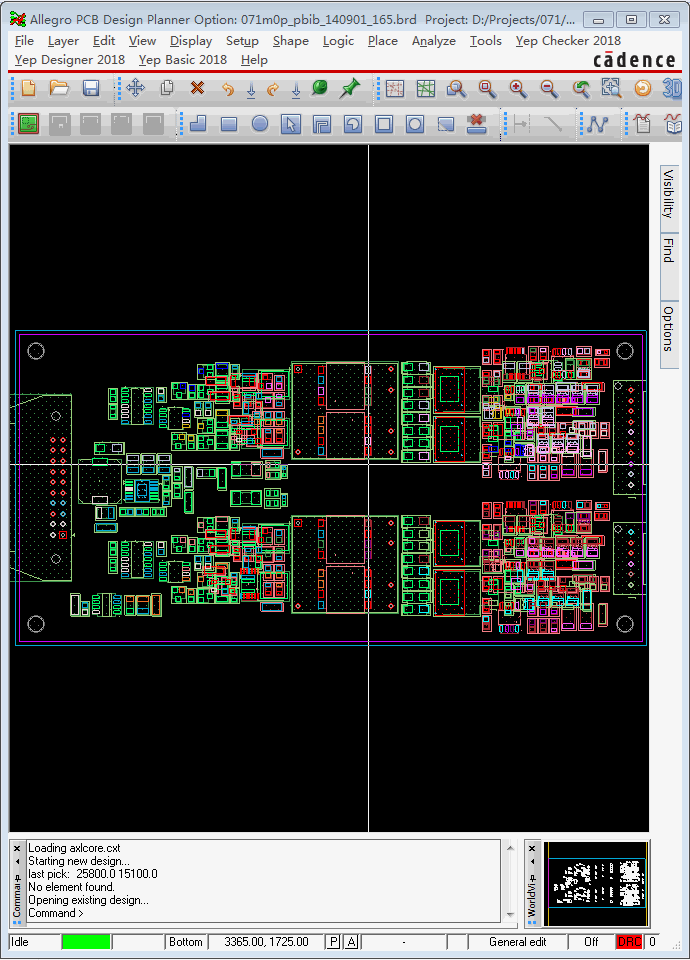This screenshot has width=690, height=960.
Task: Open the View menu
Action: pos(142,41)
